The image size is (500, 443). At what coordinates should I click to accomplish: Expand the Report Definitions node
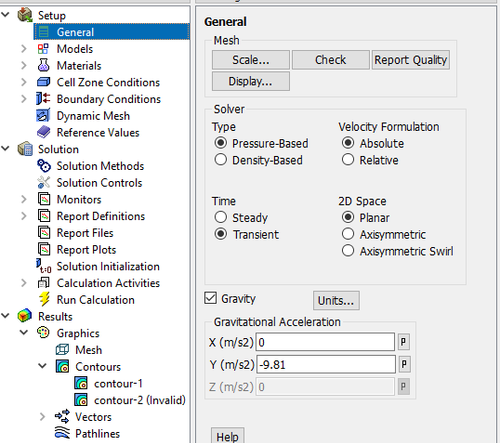(x=24, y=216)
